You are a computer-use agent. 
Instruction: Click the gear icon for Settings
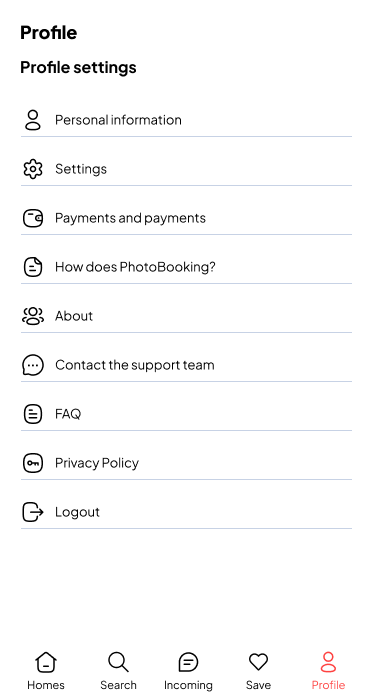(x=33, y=169)
